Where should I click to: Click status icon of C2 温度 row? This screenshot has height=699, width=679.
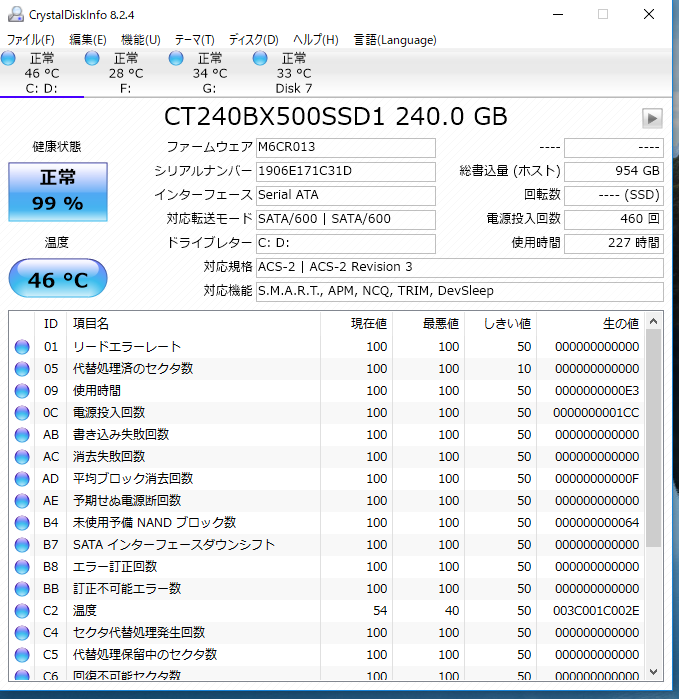click(x=22, y=611)
